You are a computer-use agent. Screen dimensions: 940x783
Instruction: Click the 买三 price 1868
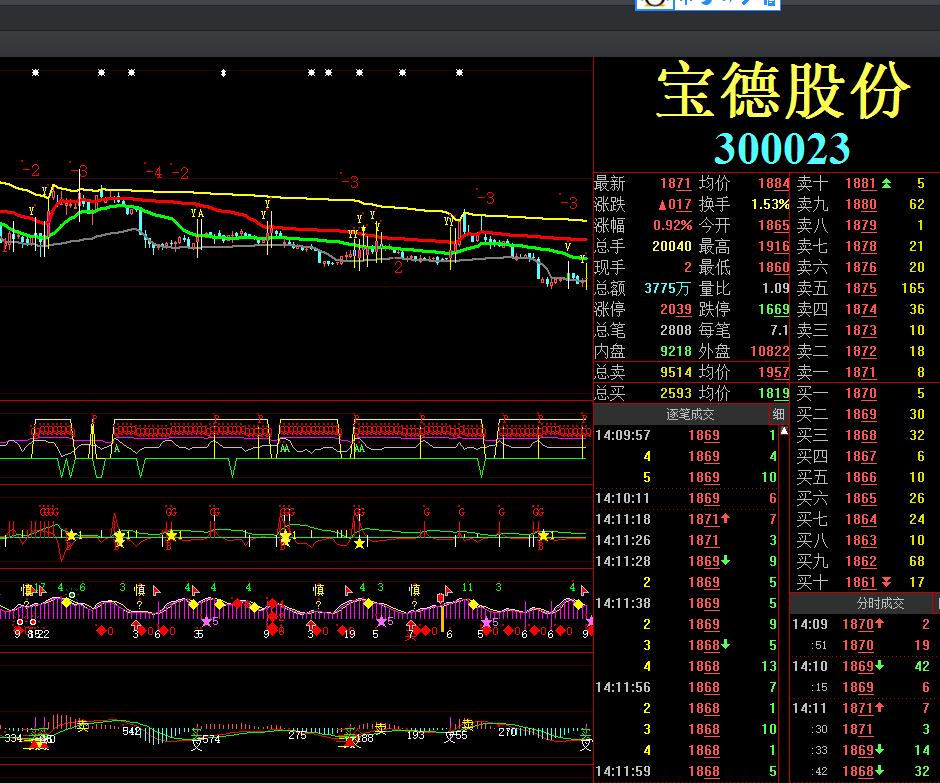pos(861,435)
